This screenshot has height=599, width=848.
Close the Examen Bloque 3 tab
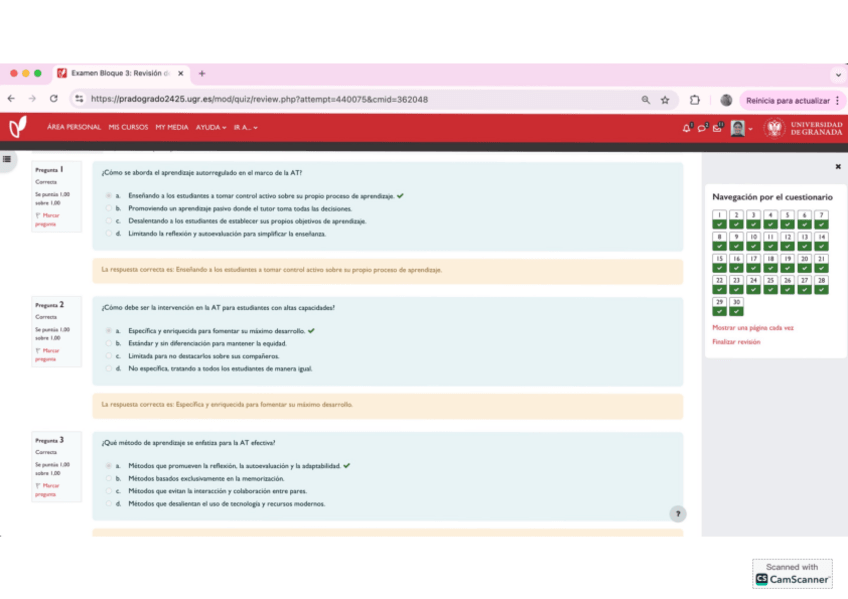point(181,73)
